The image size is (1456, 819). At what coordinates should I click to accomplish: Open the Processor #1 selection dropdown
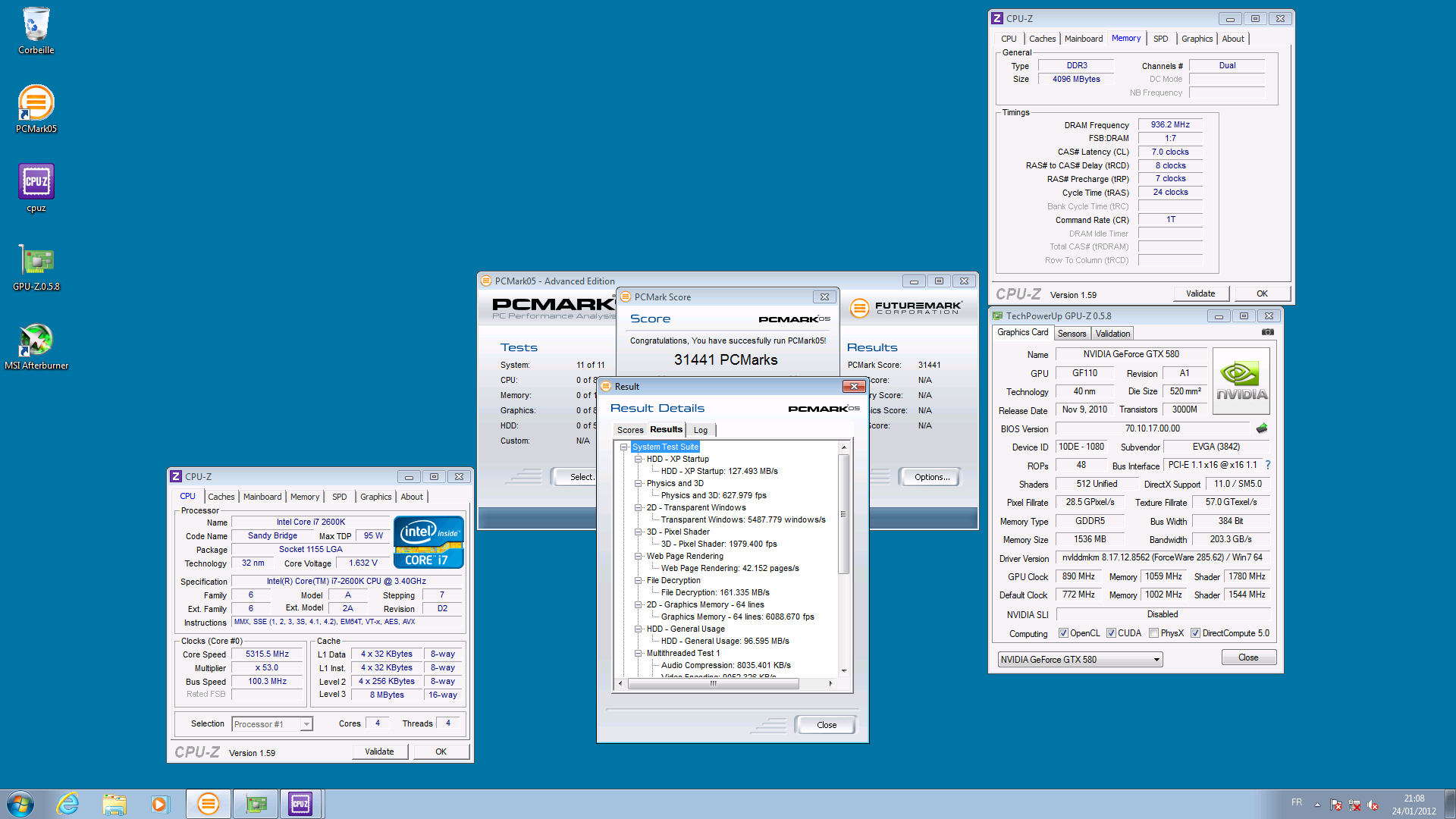pyautogui.click(x=271, y=724)
